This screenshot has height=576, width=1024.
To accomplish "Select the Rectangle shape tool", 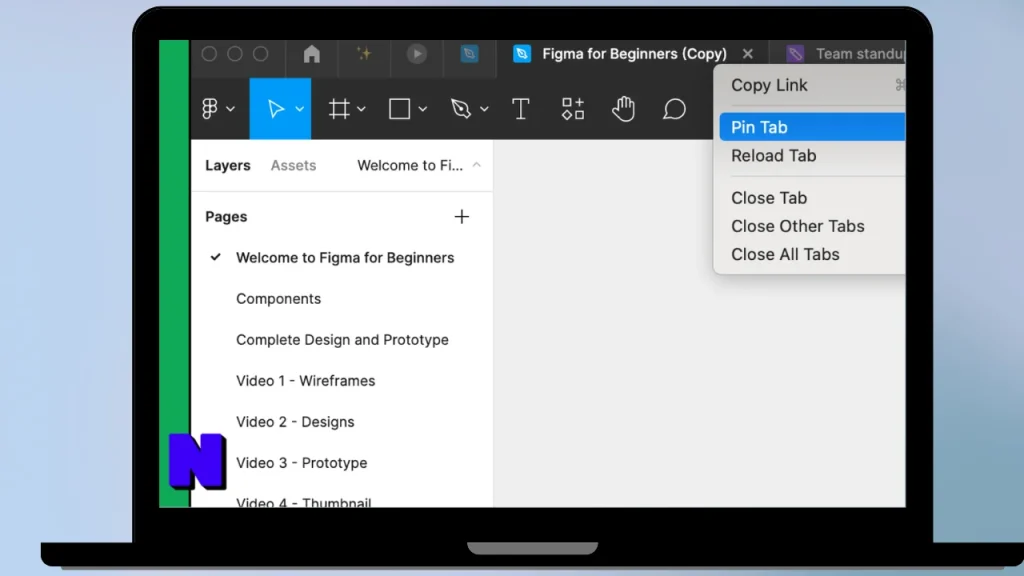I will coord(400,108).
